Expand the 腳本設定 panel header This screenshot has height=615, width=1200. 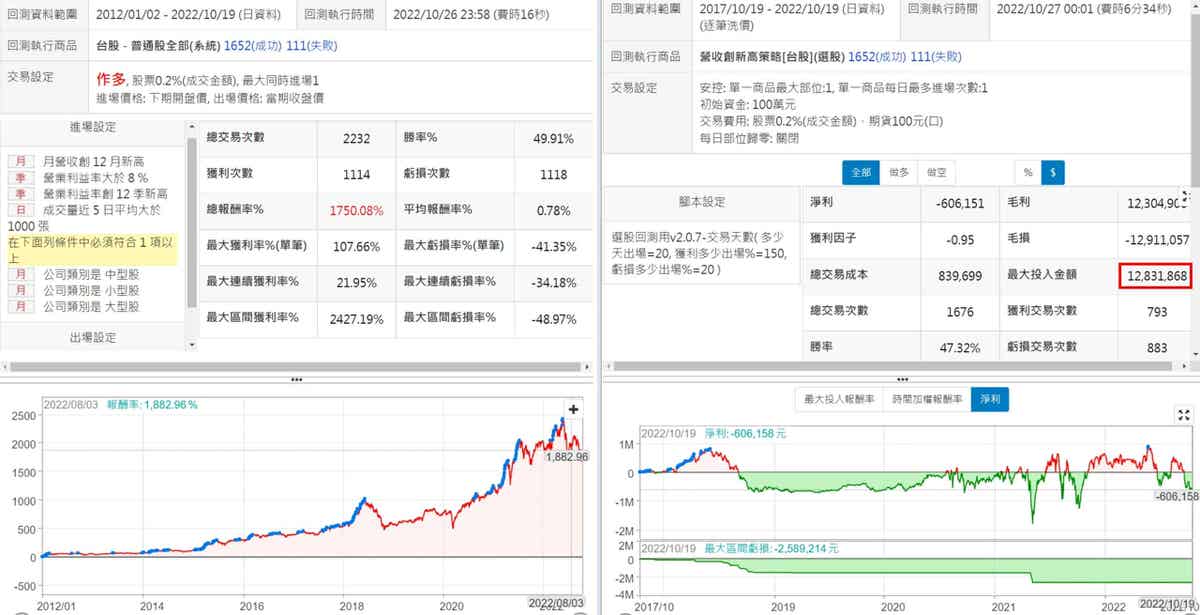click(x=700, y=201)
